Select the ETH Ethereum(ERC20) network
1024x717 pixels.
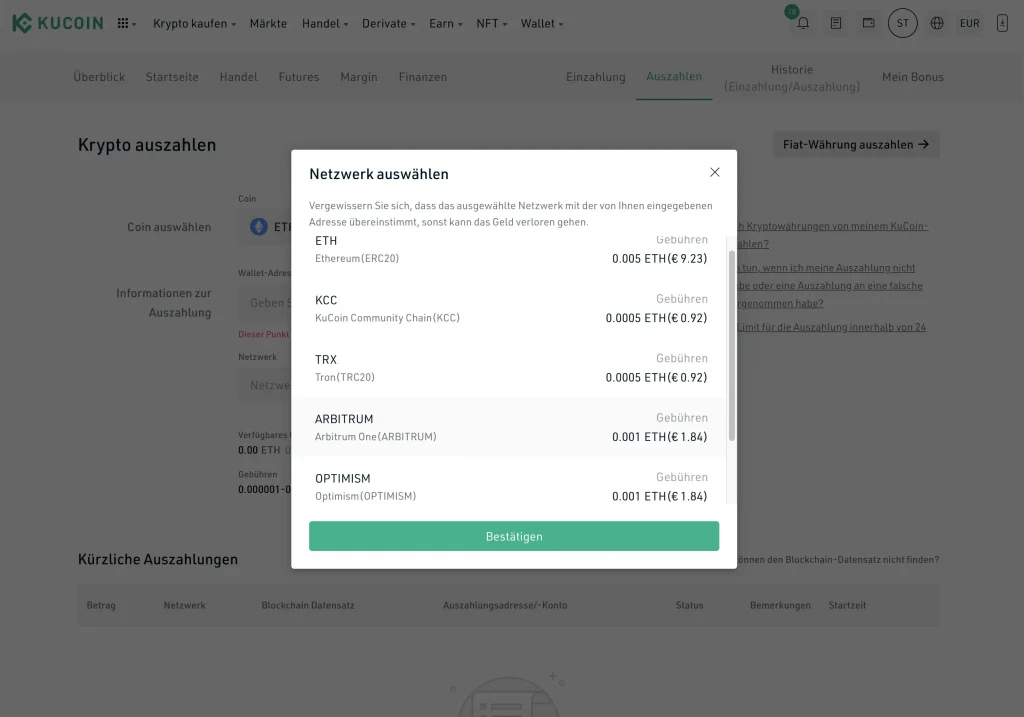(511, 250)
